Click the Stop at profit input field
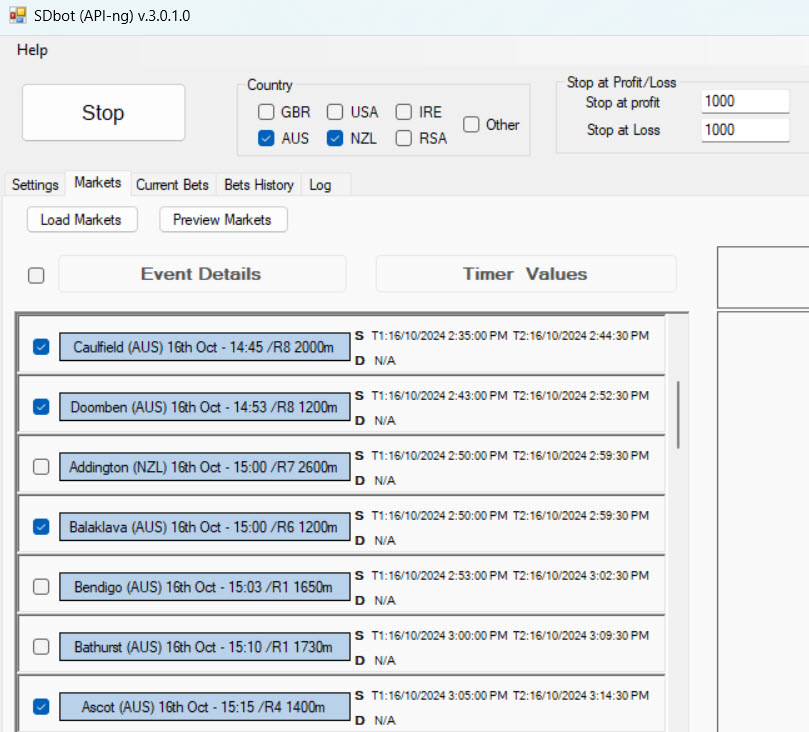This screenshot has height=732, width=809. coord(745,102)
